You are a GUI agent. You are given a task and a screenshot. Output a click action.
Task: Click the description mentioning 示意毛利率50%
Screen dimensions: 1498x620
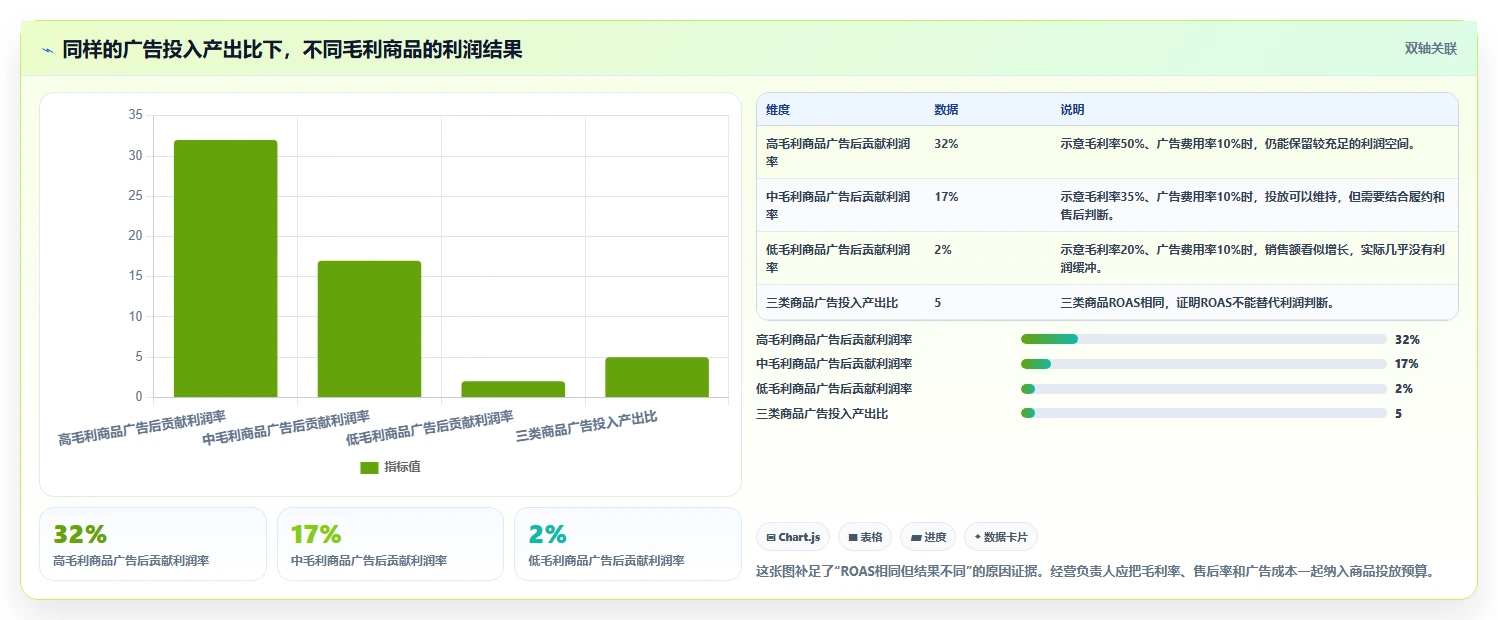coord(1237,144)
